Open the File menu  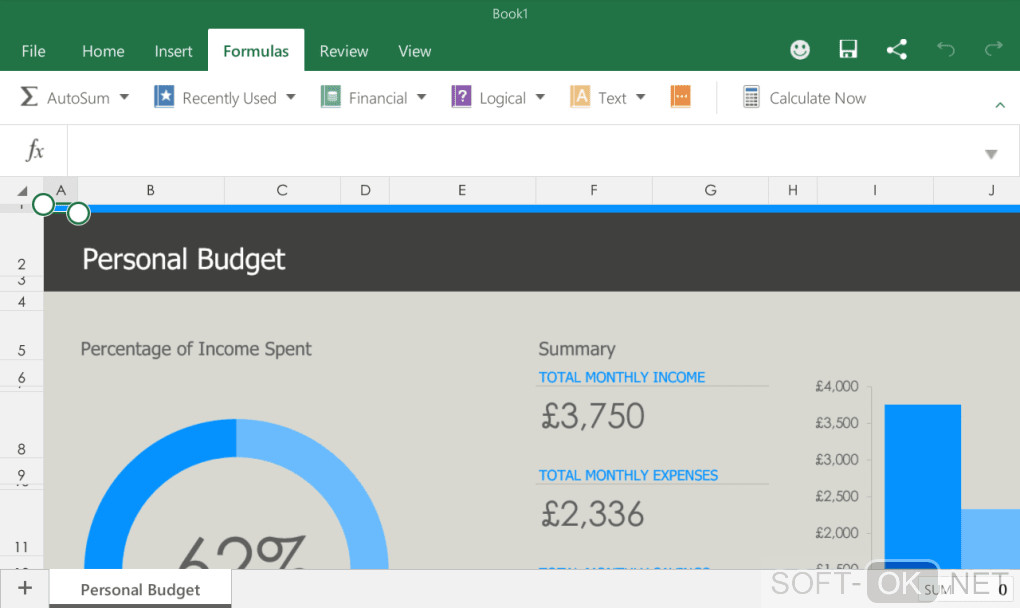pos(33,51)
